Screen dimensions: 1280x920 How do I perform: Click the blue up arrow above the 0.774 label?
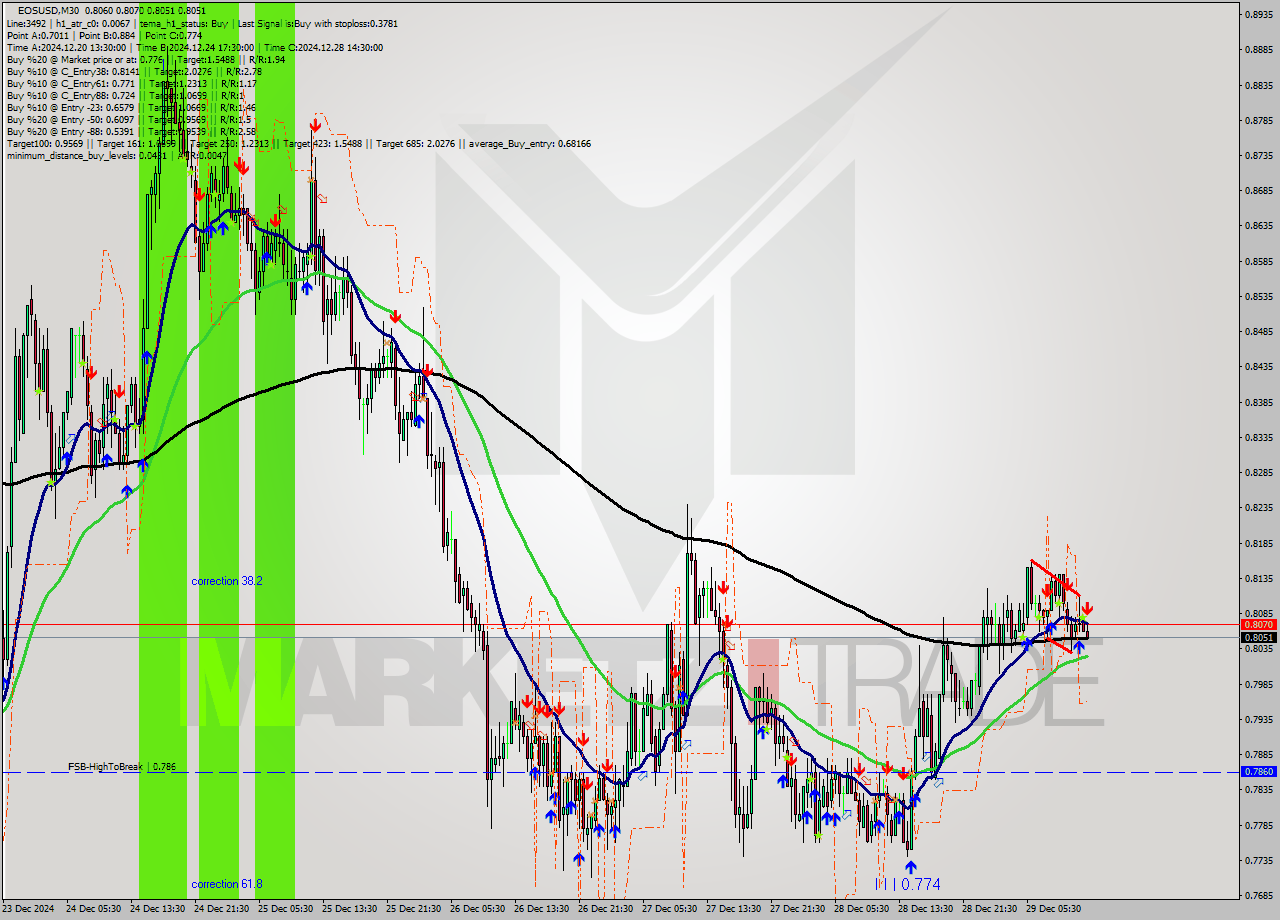click(910, 866)
